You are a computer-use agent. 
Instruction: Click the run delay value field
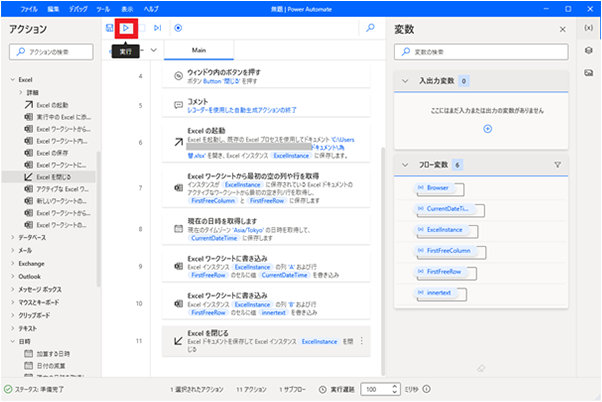pos(376,389)
